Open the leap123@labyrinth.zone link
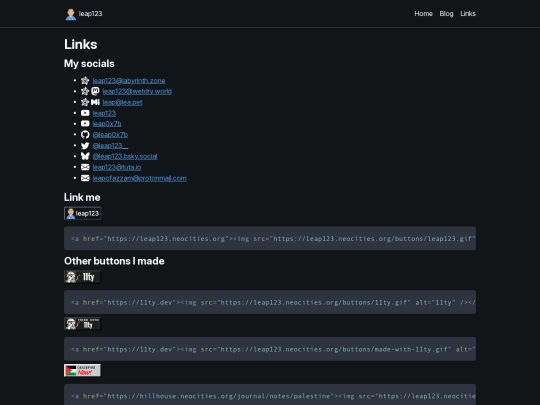Screen dimensions: 540x405 [x=129, y=81]
